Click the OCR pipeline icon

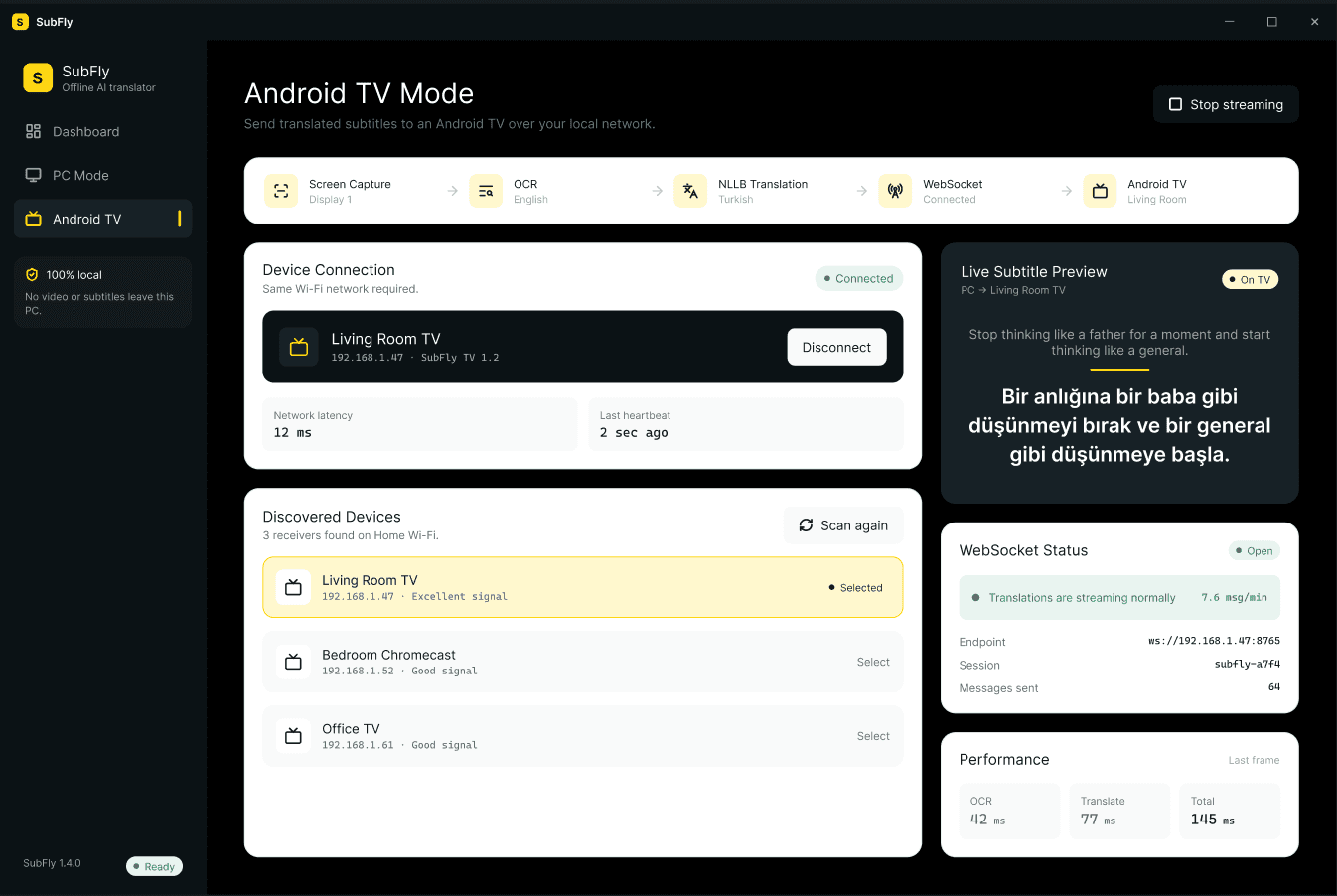click(486, 191)
